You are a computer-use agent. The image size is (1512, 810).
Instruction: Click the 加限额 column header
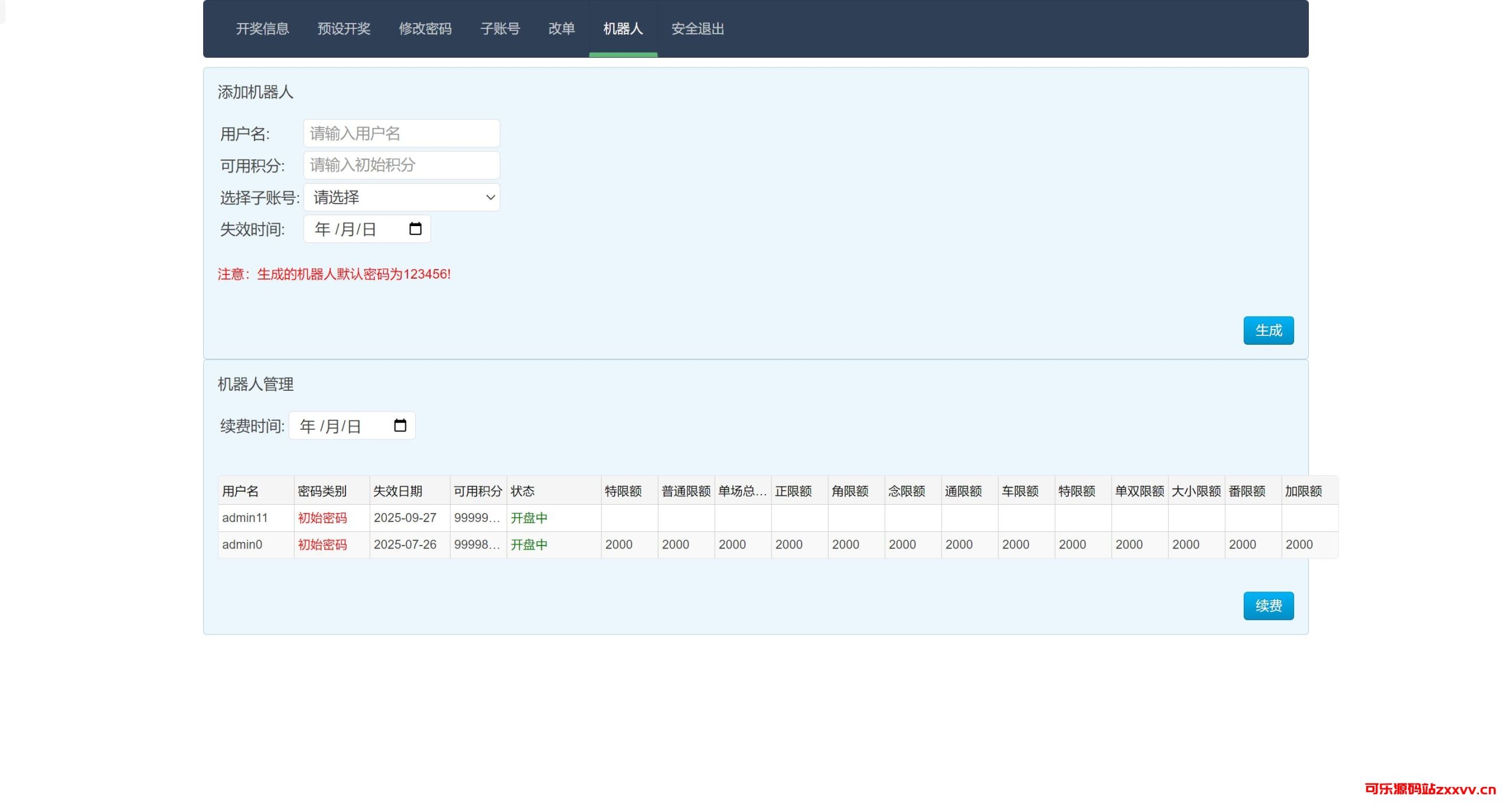point(1310,491)
